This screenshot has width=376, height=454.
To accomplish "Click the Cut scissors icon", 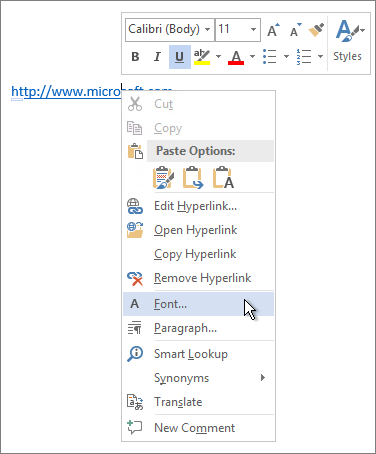I will (x=135, y=104).
